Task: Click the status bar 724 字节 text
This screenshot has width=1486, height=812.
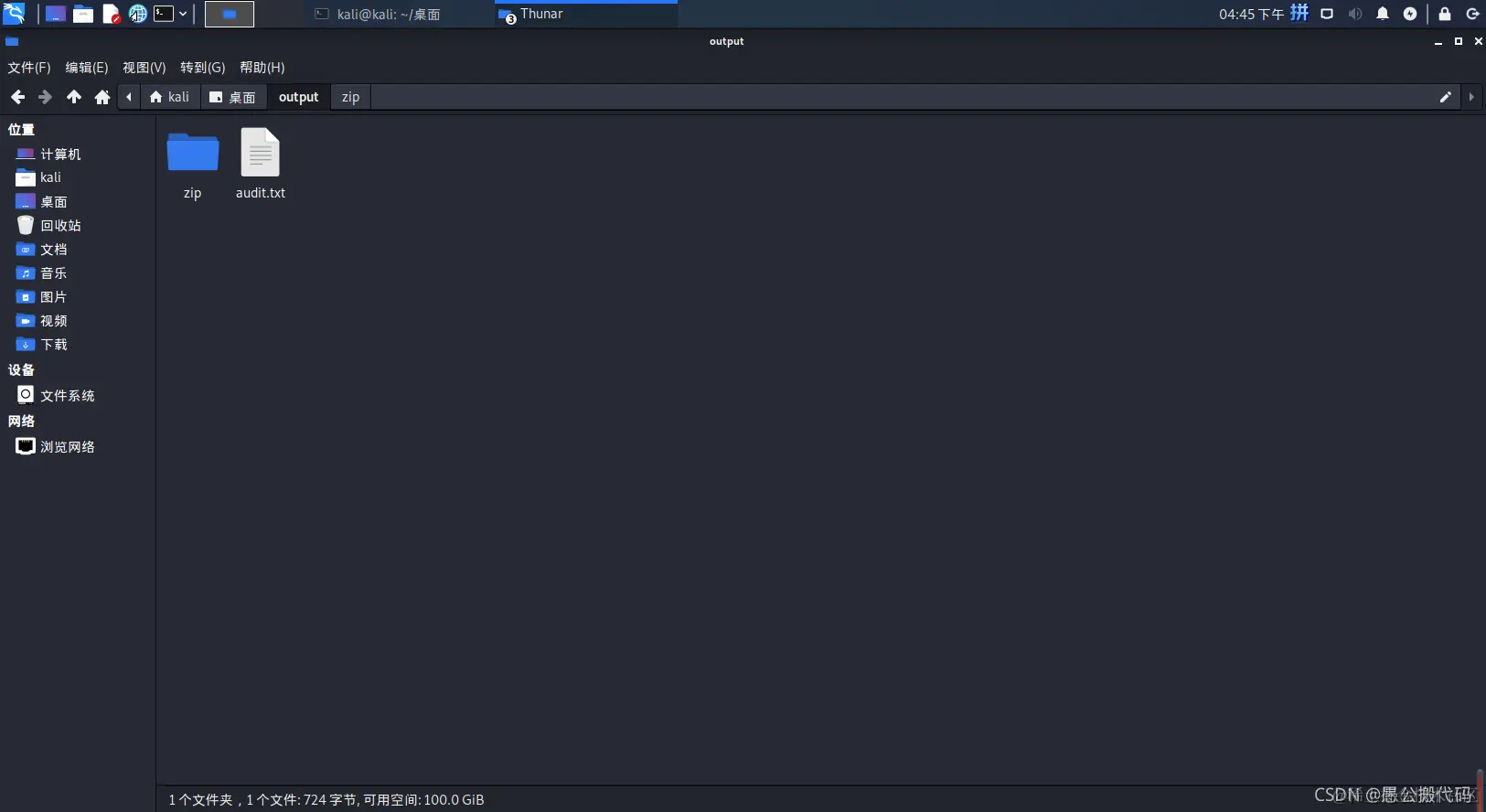Action: (x=330, y=799)
